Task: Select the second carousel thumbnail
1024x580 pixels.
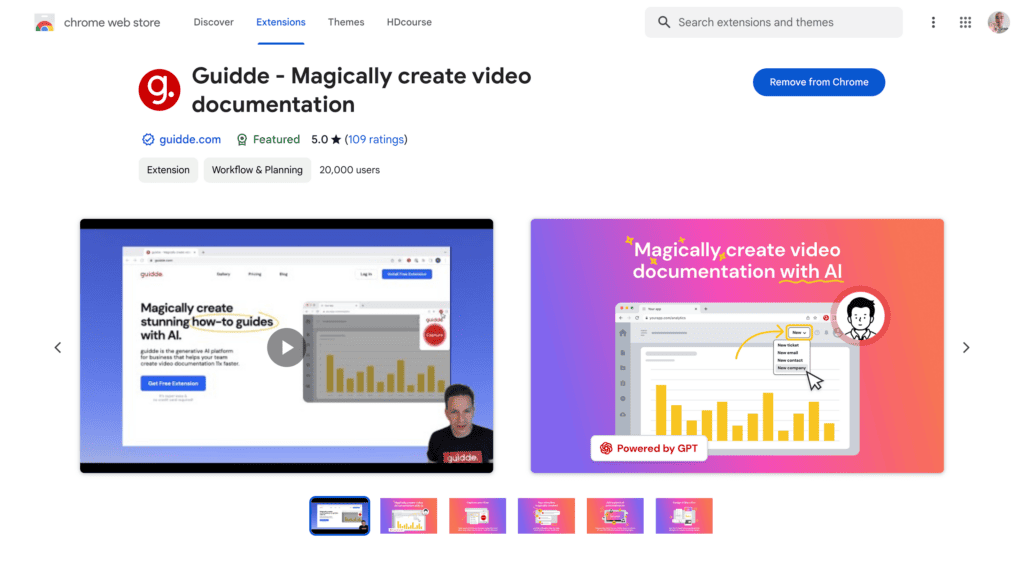Action: point(409,516)
